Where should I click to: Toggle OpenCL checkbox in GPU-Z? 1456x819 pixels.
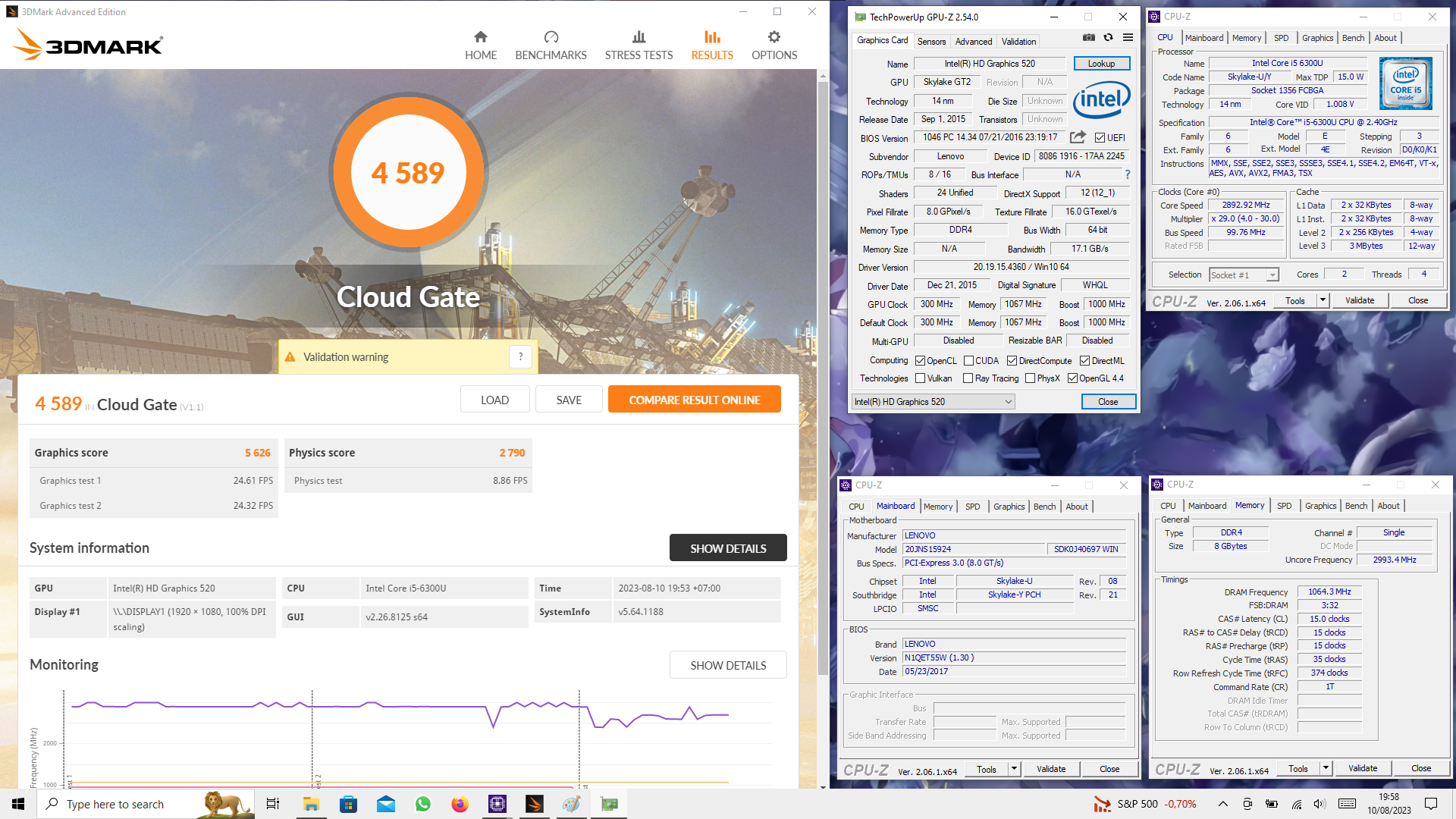coord(920,361)
